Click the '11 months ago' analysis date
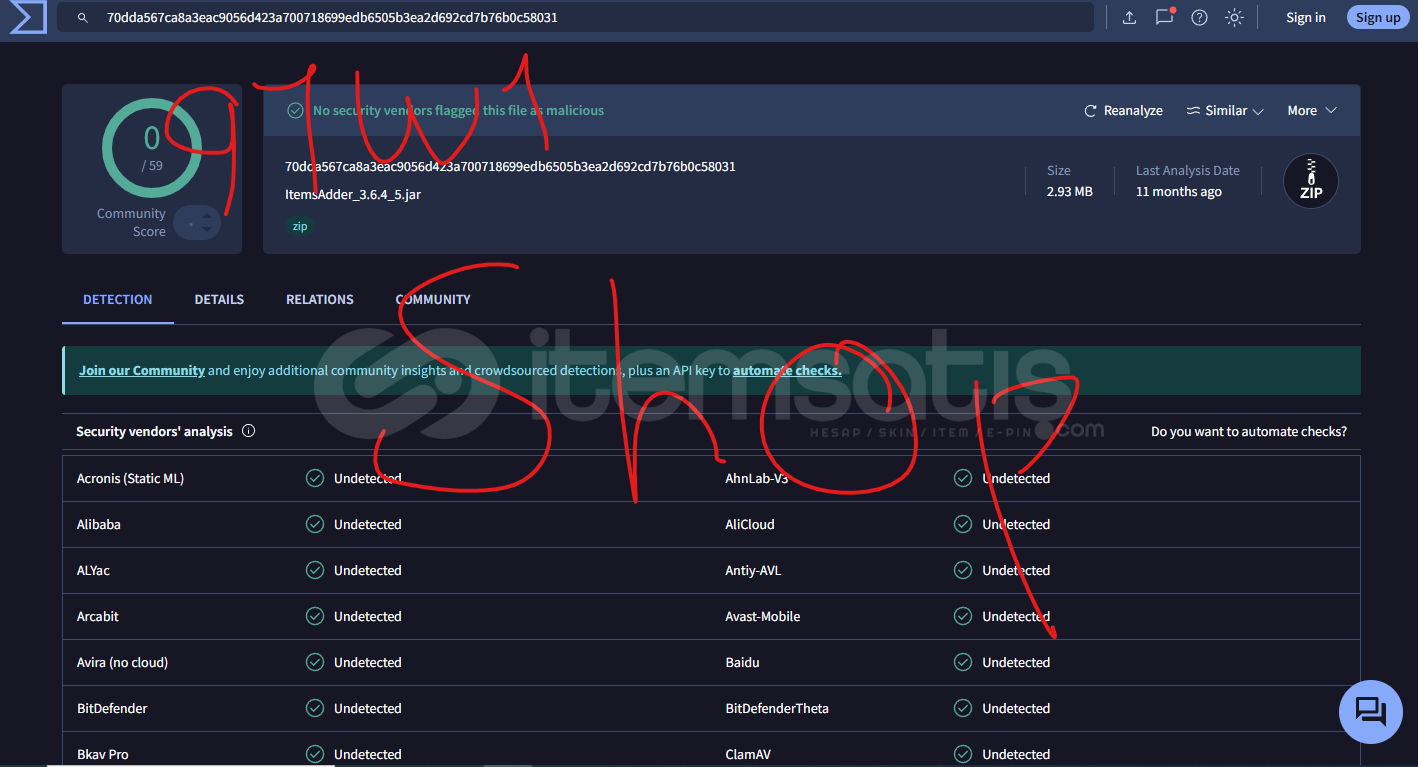 (1179, 191)
